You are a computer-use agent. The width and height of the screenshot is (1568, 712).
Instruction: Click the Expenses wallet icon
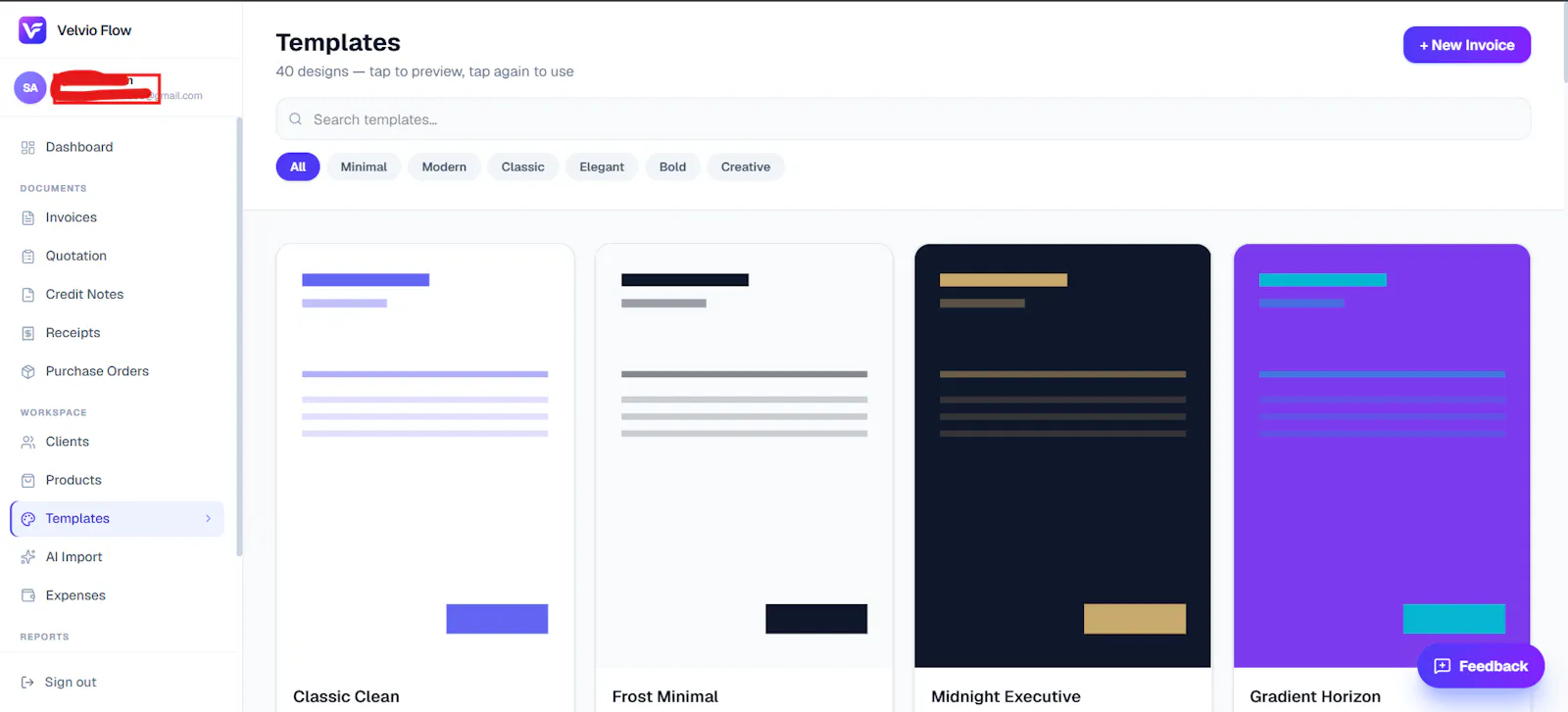[x=27, y=595]
